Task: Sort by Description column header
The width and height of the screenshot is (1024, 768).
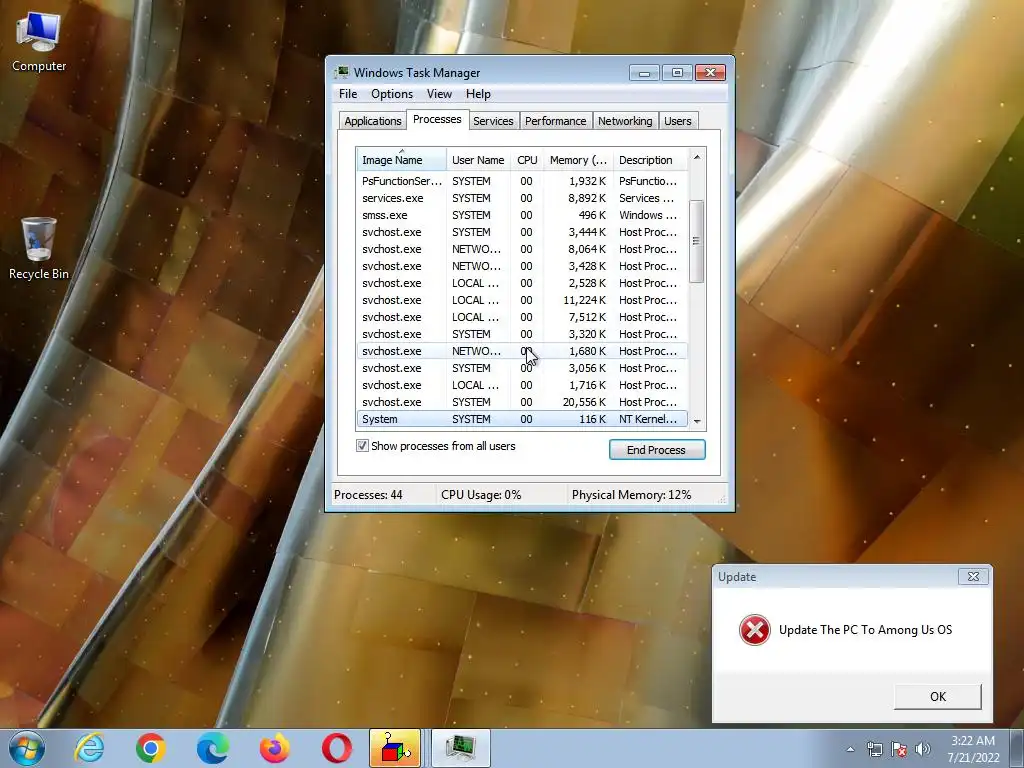Action: (650, 160)
